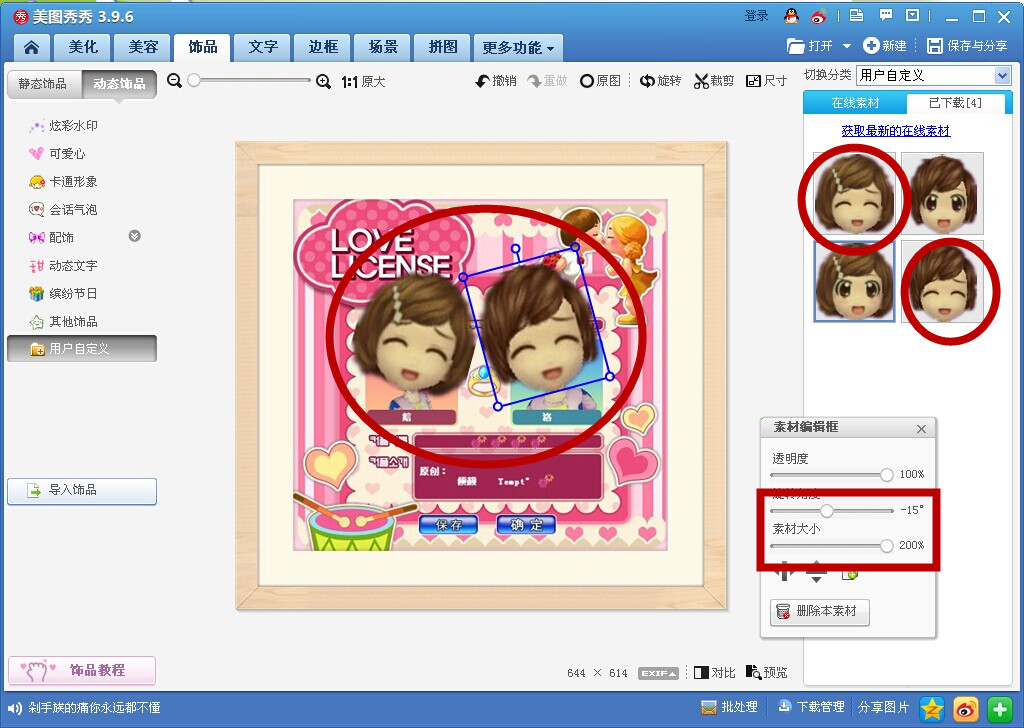Click the QQ penguin login icon
Screen dimensions: 1024x728
(x=792, y=16)
